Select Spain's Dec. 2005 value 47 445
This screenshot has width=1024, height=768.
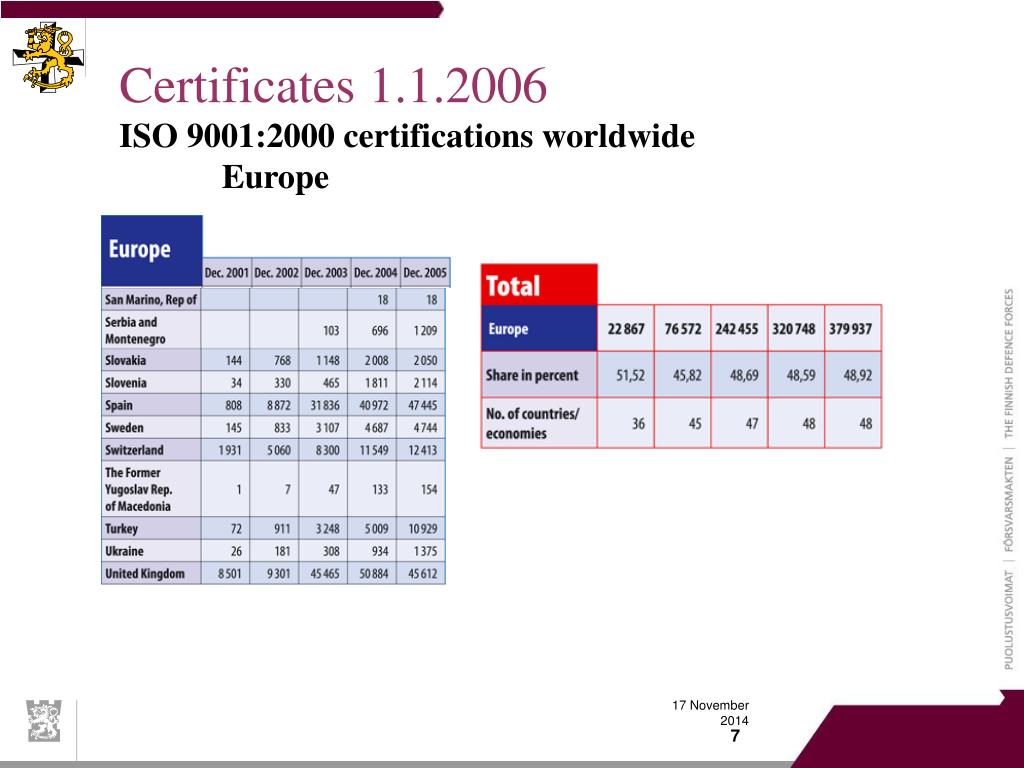click(423, 406)
